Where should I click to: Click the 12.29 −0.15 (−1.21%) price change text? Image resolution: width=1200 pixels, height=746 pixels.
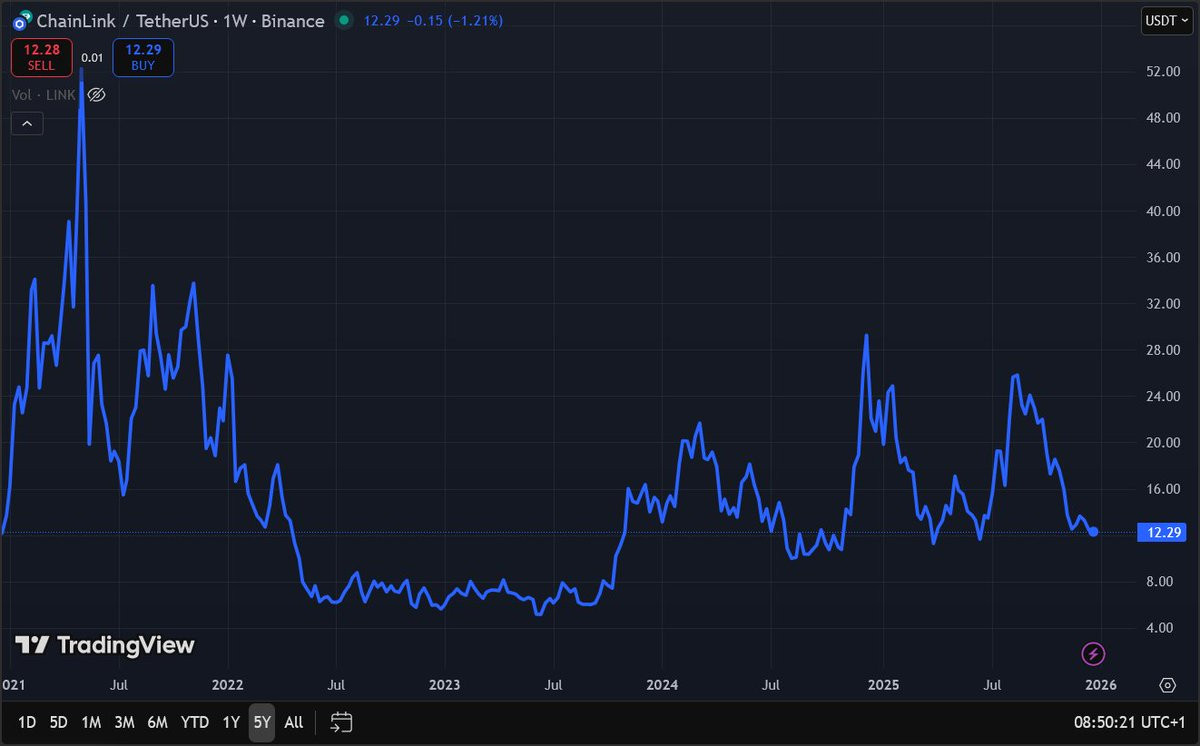click(x=433, y=21)
